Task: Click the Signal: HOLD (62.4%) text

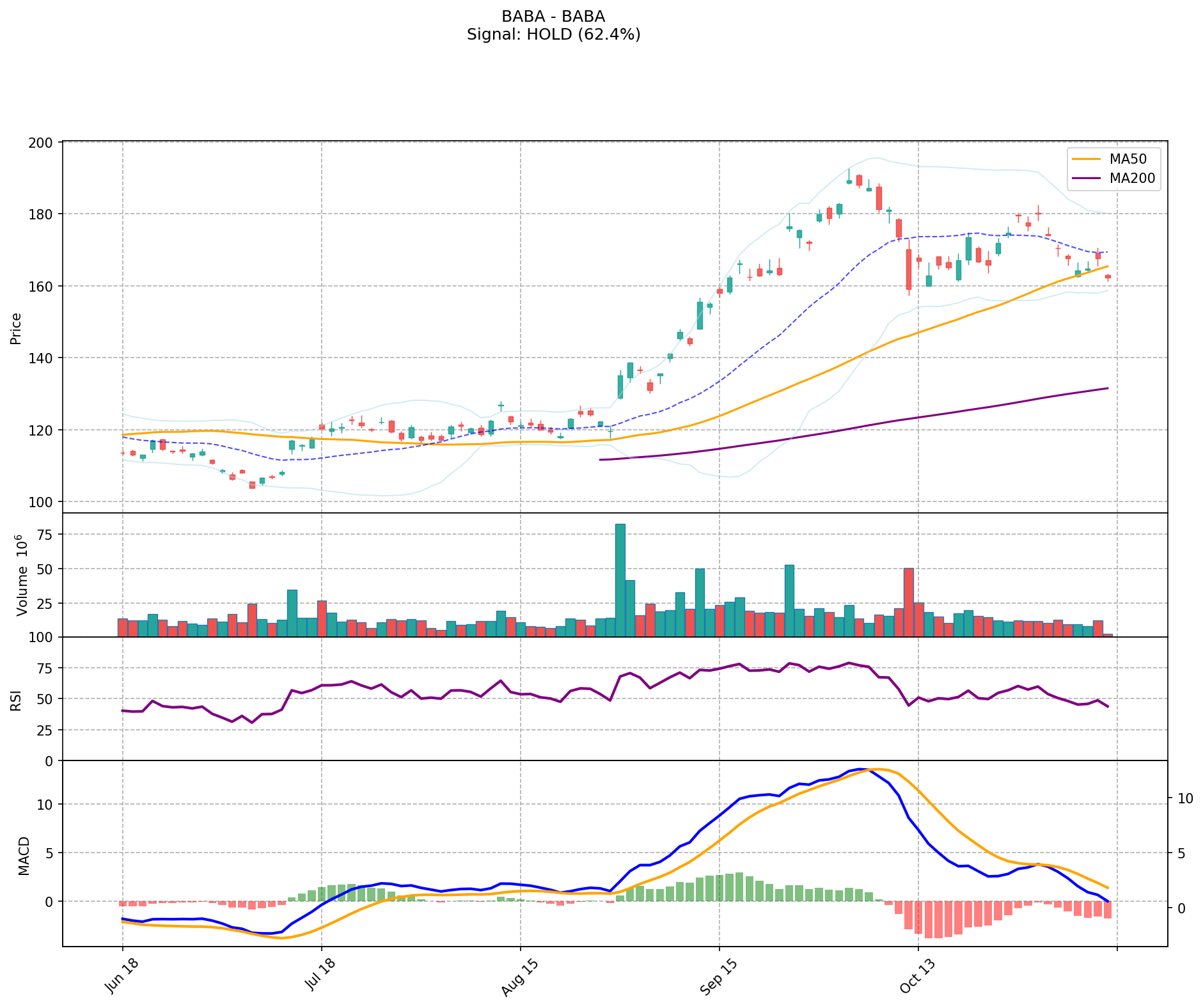Action: (553, 35)
